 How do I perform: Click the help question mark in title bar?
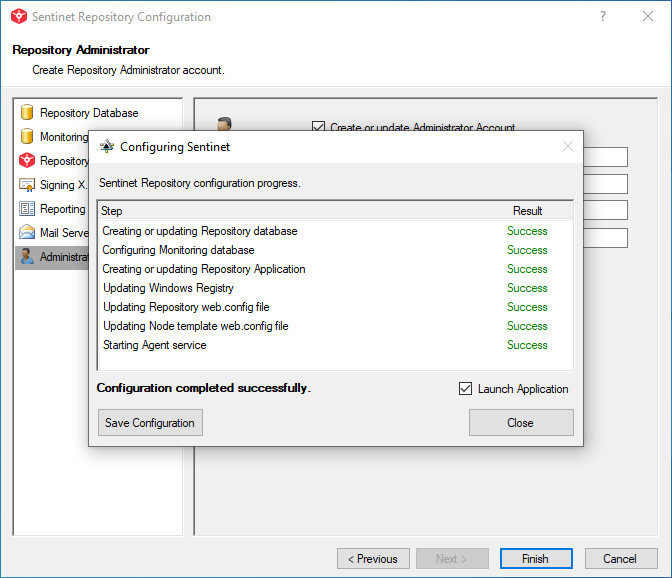[603, 16]
